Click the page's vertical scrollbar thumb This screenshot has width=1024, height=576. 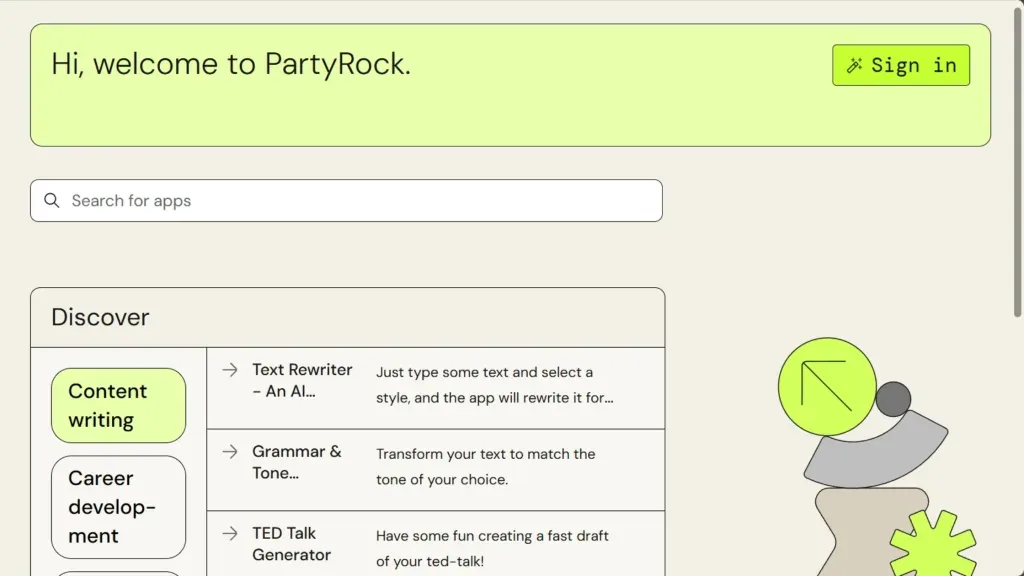[x=1018, y=160]
